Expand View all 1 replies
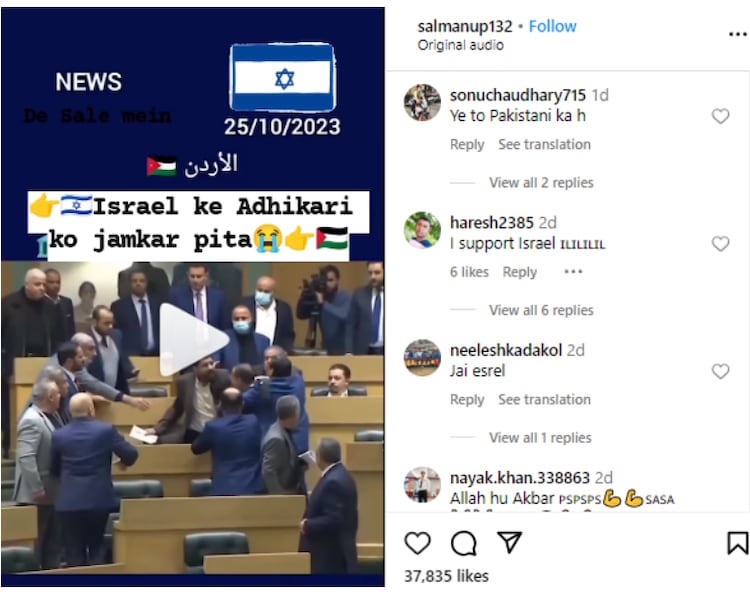750x592 pixels. [x=540, y=438]
